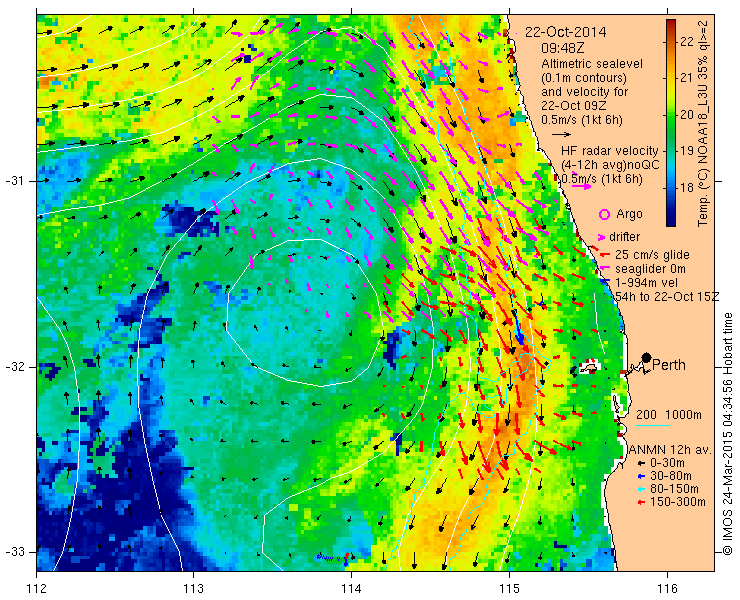Click the '0-30m' depth label
The width and height of the screenshot is (740, 600).
pos(667,464)
